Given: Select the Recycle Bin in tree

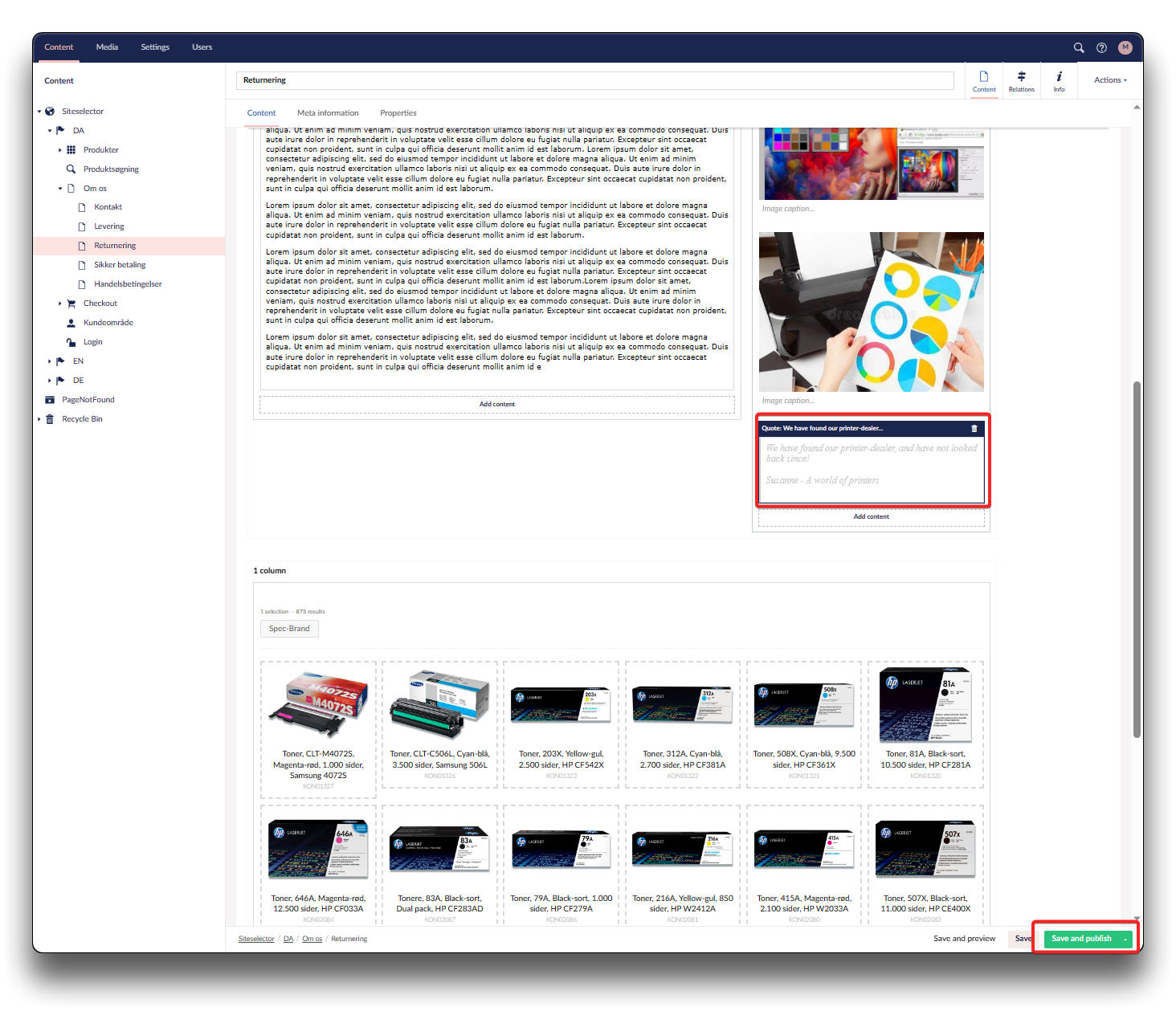Looking at the screenshot, I should pyautogui.click(x=82, y=419).
